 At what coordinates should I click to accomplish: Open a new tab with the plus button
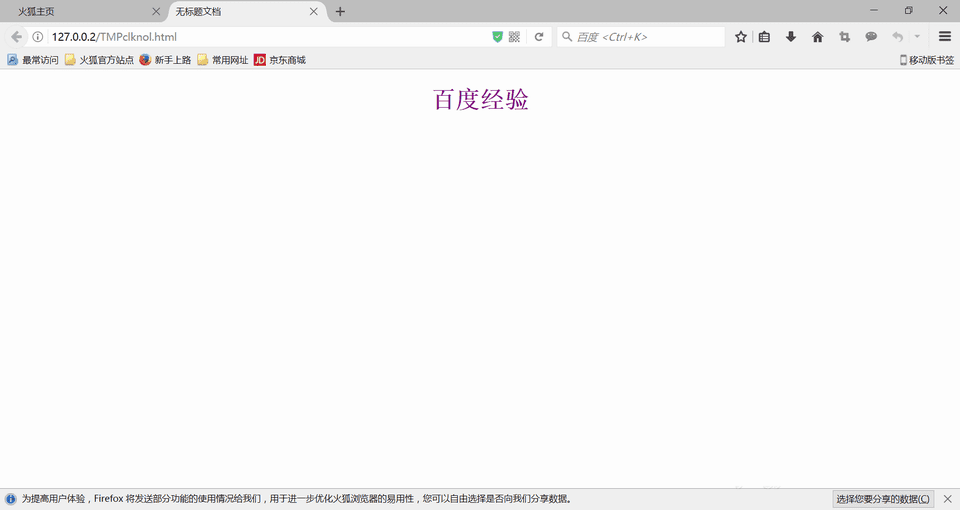tap(340, 12)
